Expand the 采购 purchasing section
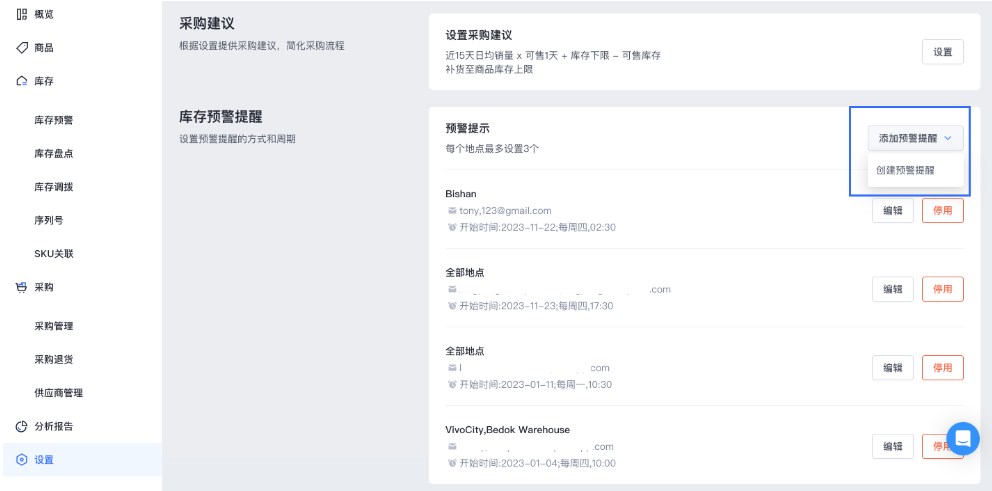This screenshot has width=992, height=491. click(44, 287)
